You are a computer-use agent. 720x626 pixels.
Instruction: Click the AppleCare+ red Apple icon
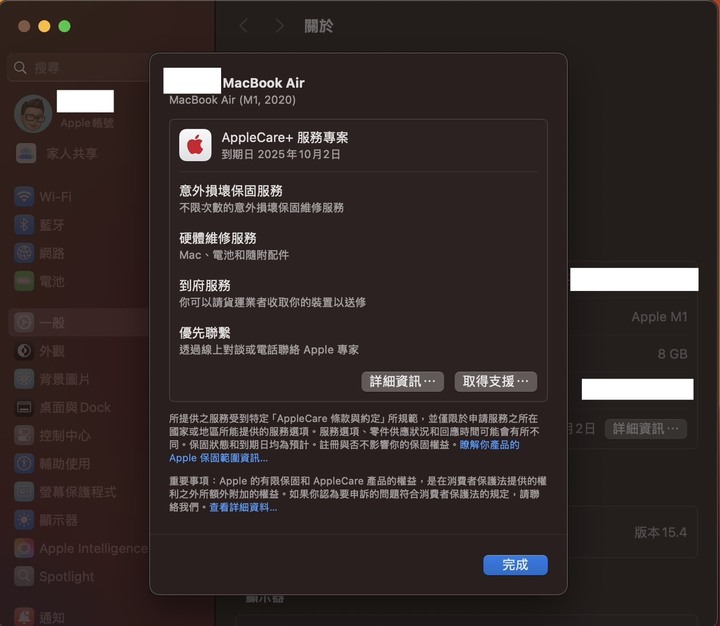tap(195, 145)
